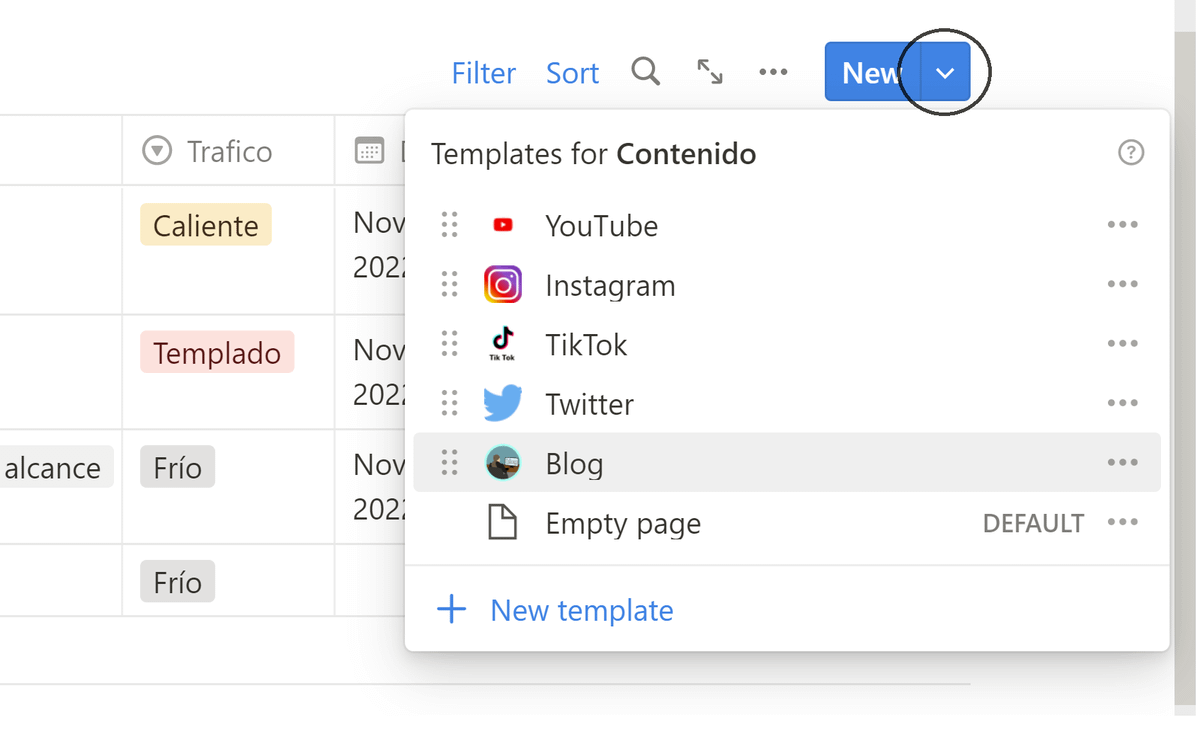Click the Instagram template icon
Viewport: 1200px width, 729px height.
pos(503,286)
